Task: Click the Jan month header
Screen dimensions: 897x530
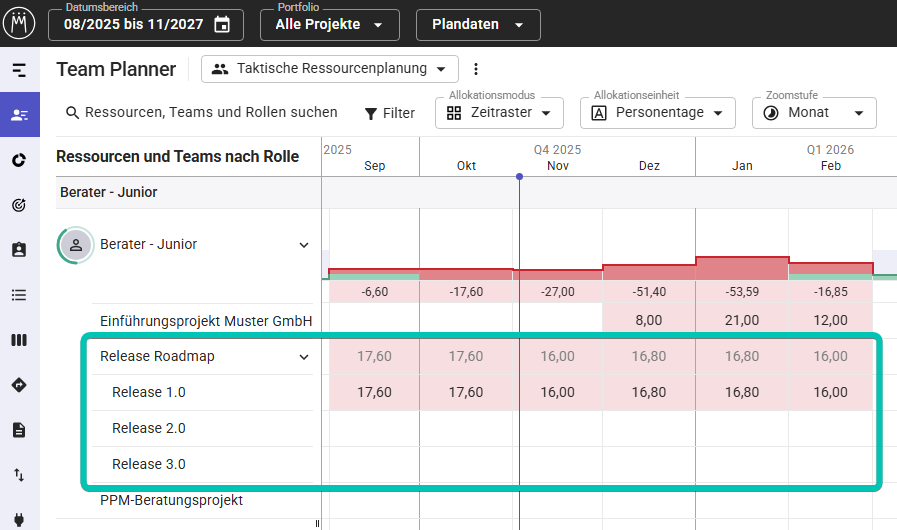Action: tap(742, 166)
